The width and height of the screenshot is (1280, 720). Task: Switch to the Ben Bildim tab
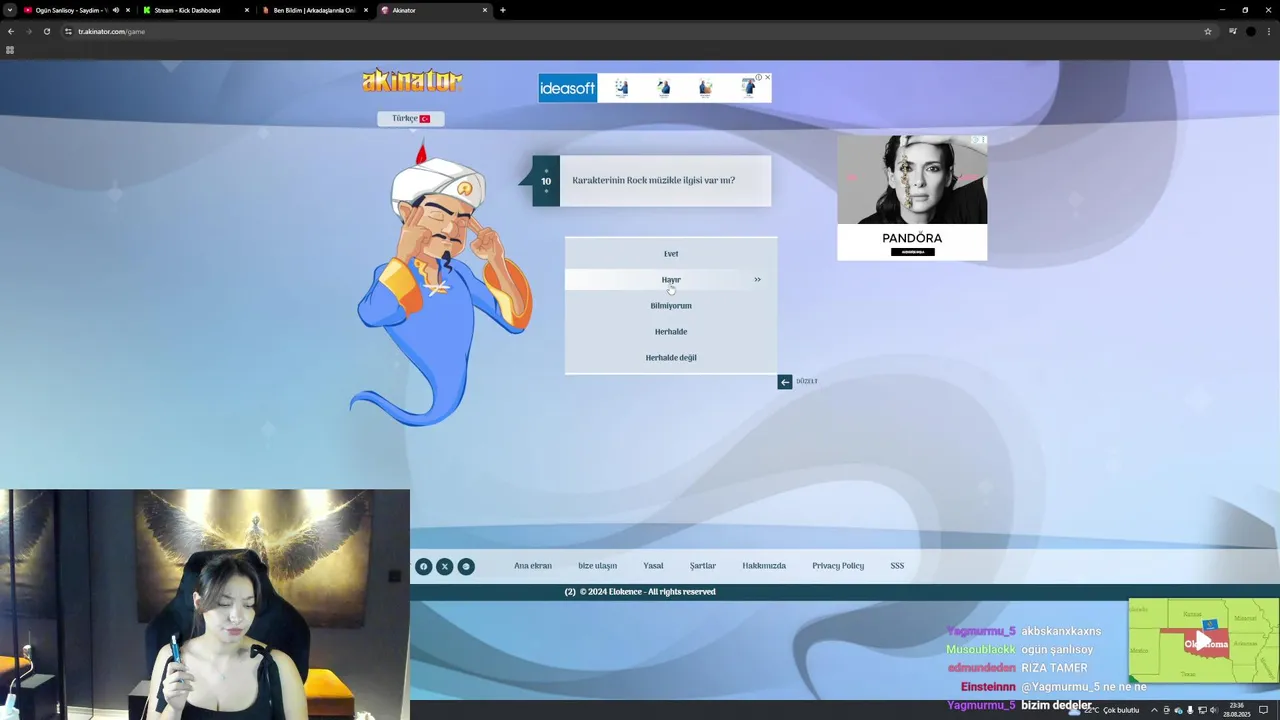(x=314, y=10)
